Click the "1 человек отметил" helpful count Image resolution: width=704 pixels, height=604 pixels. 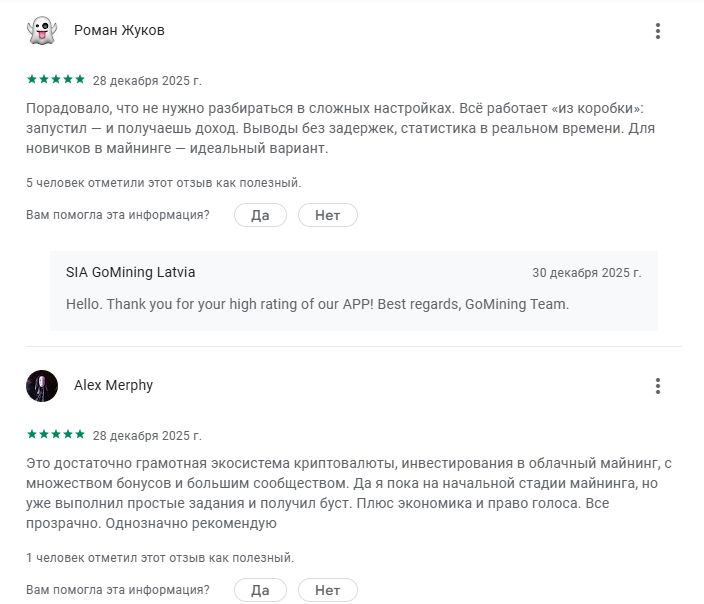160,558
